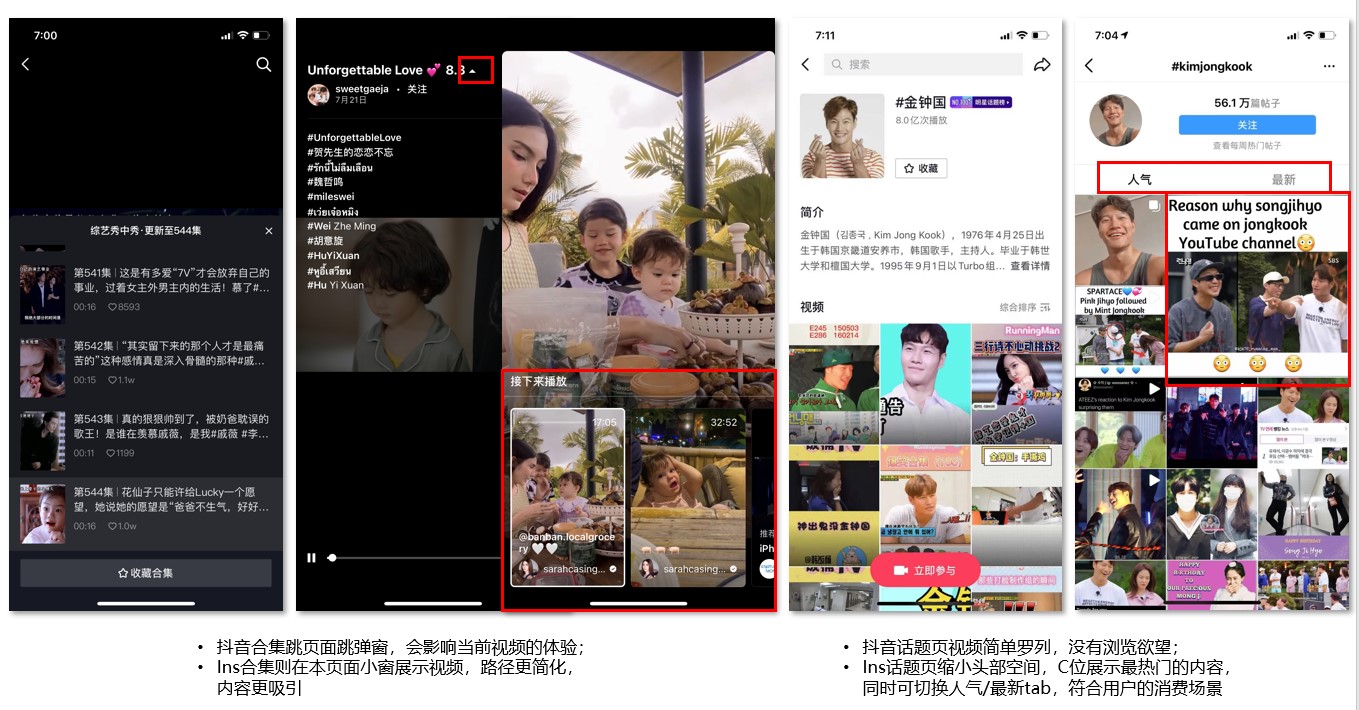This screenshot has width=1359, height=710.
Task: Switch to 人气 tab
Action: pos(1140,179)
